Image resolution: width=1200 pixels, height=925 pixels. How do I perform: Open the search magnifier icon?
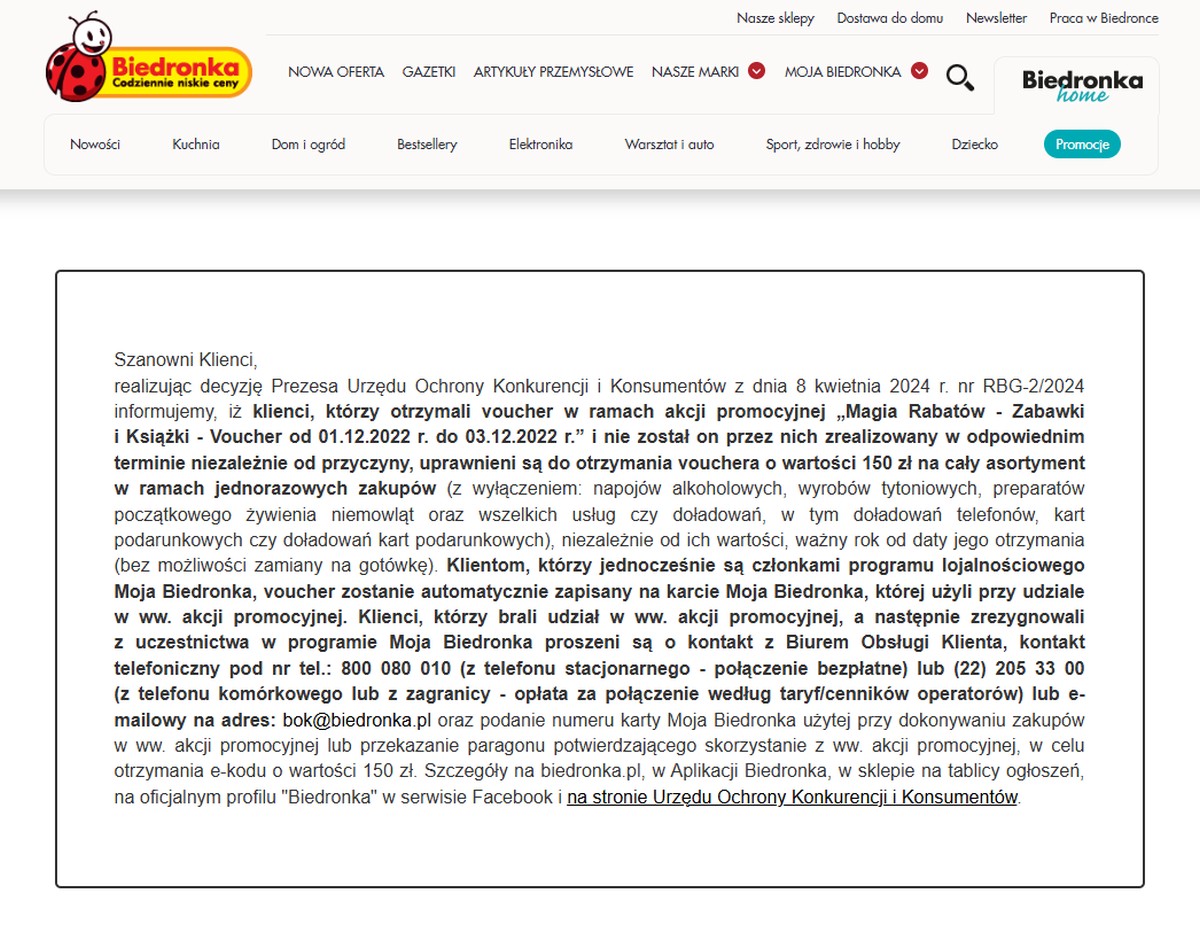[960, 77]
